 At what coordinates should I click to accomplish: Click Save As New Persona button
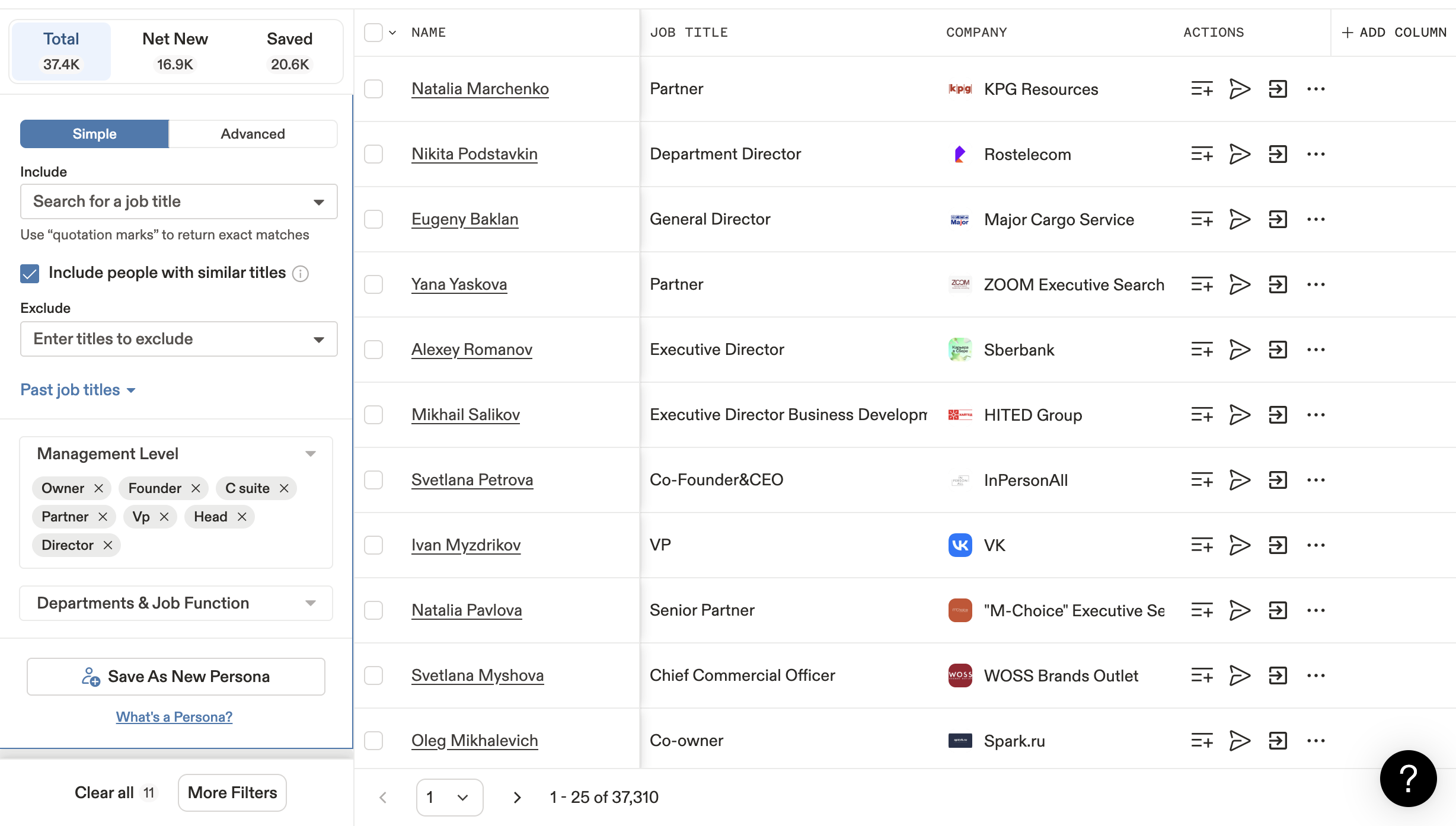click(176, 677)
